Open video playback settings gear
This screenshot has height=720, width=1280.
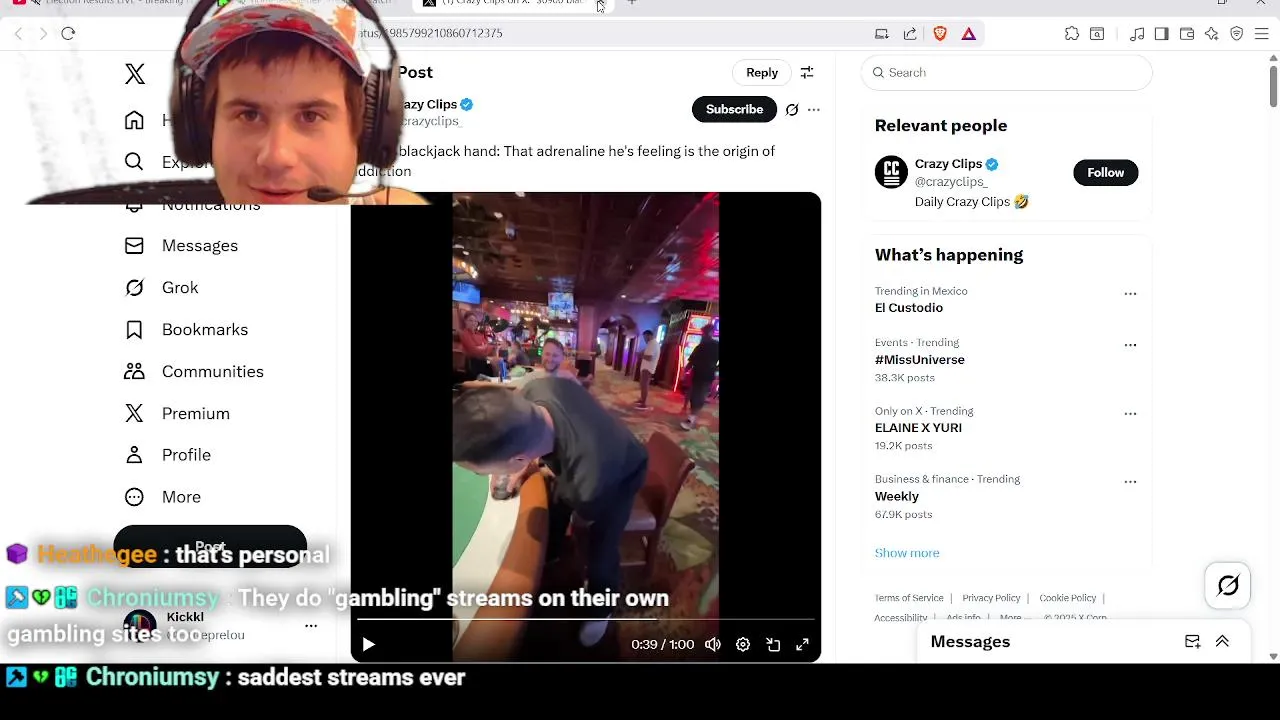click(743, 645)
